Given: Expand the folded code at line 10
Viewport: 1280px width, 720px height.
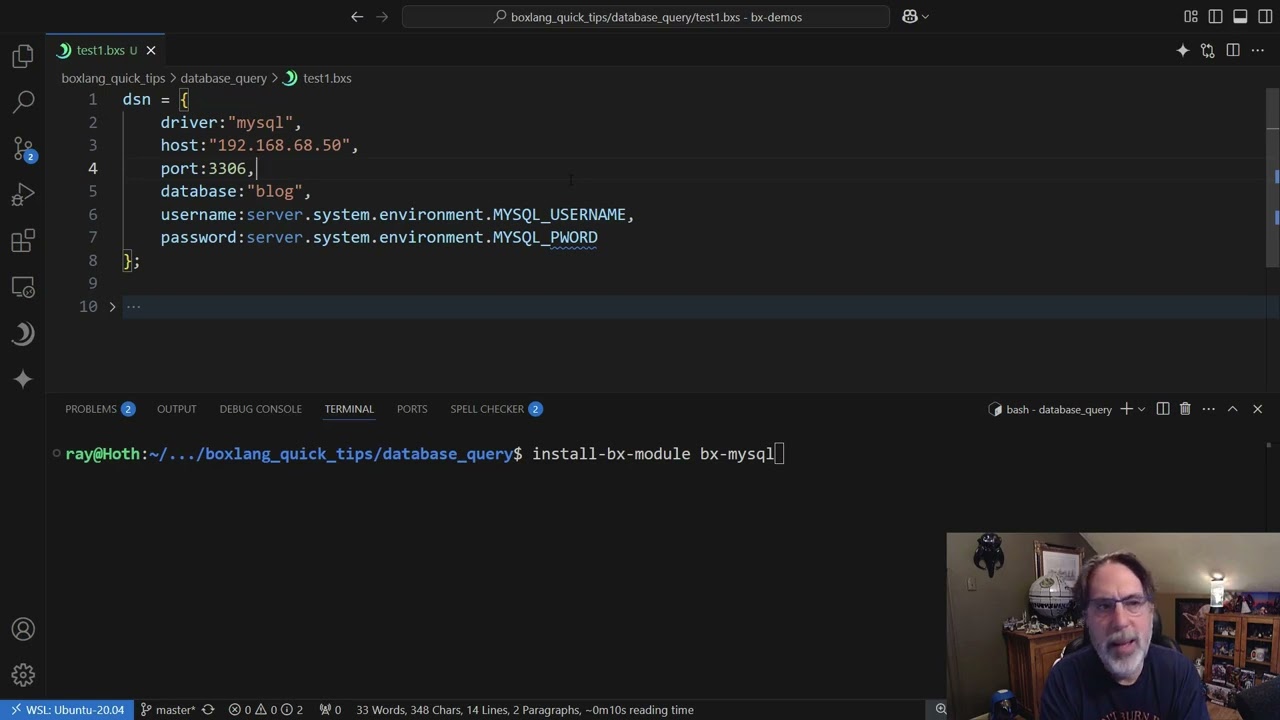Looking at the screenshot, I should 112,307.
